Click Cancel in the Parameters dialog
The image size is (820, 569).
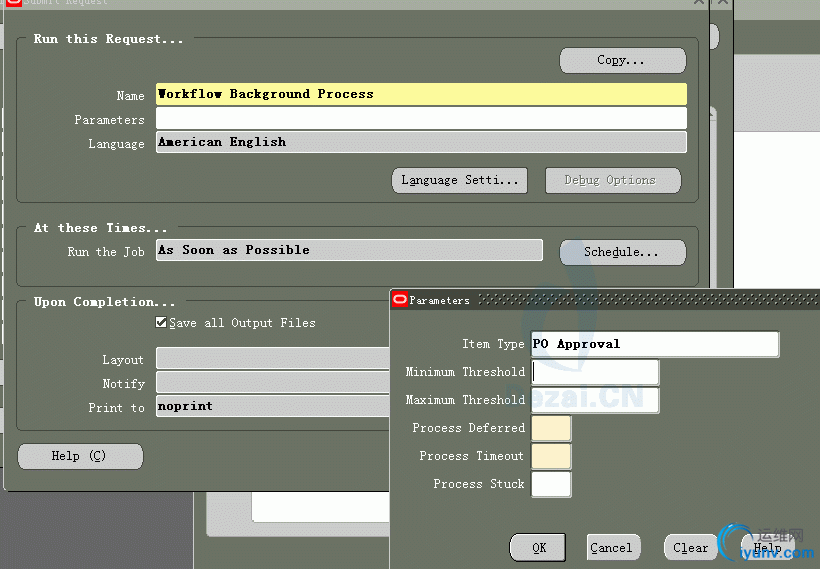click(613, 548)
